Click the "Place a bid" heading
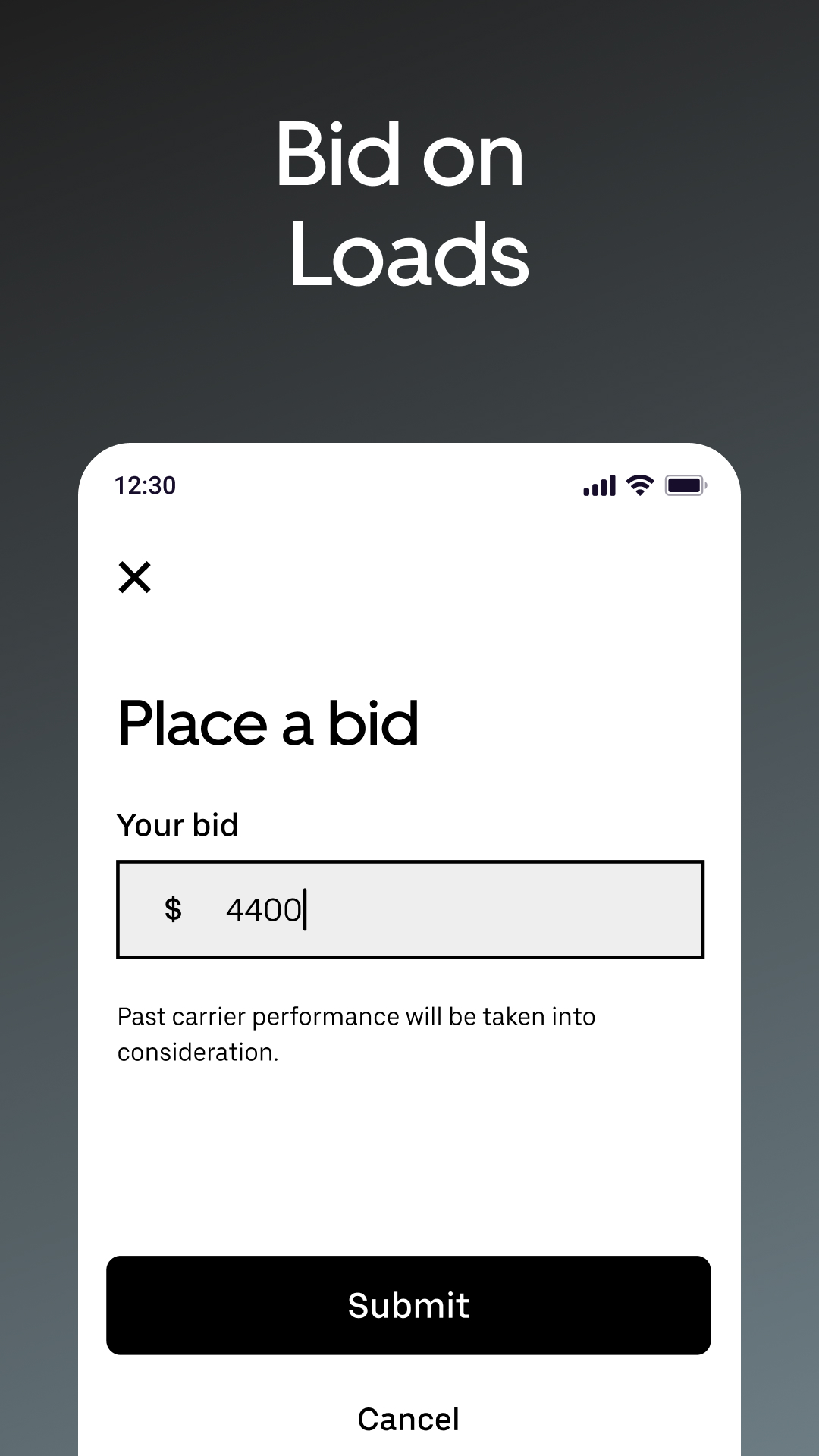 pos(268,723)
